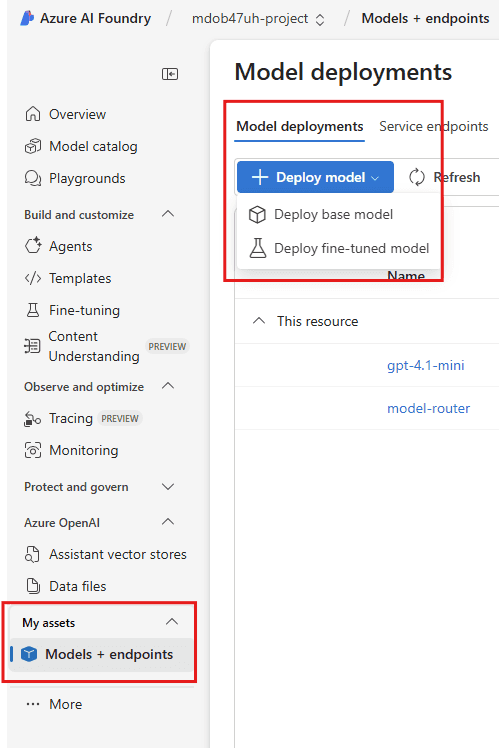Click the Name column header
The height and width of the screenshot is (748, 499).
pos(406,276)
